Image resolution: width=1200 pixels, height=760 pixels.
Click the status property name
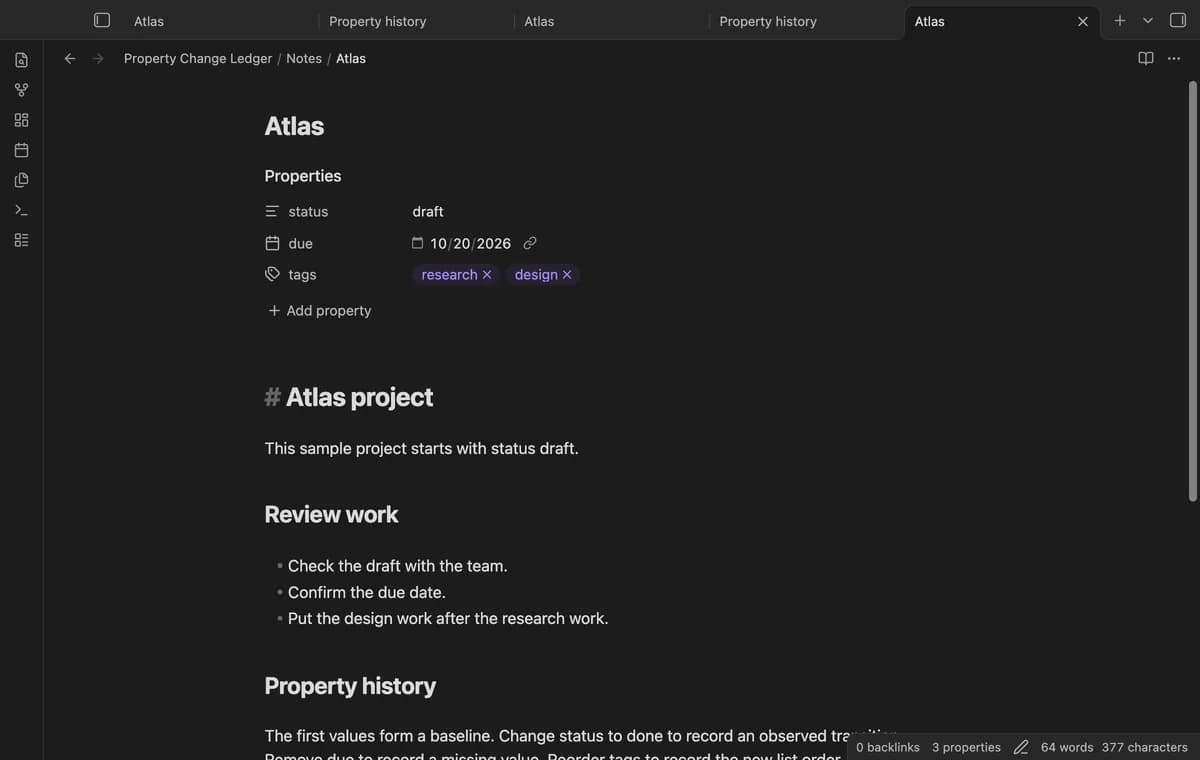pos(308,212)
